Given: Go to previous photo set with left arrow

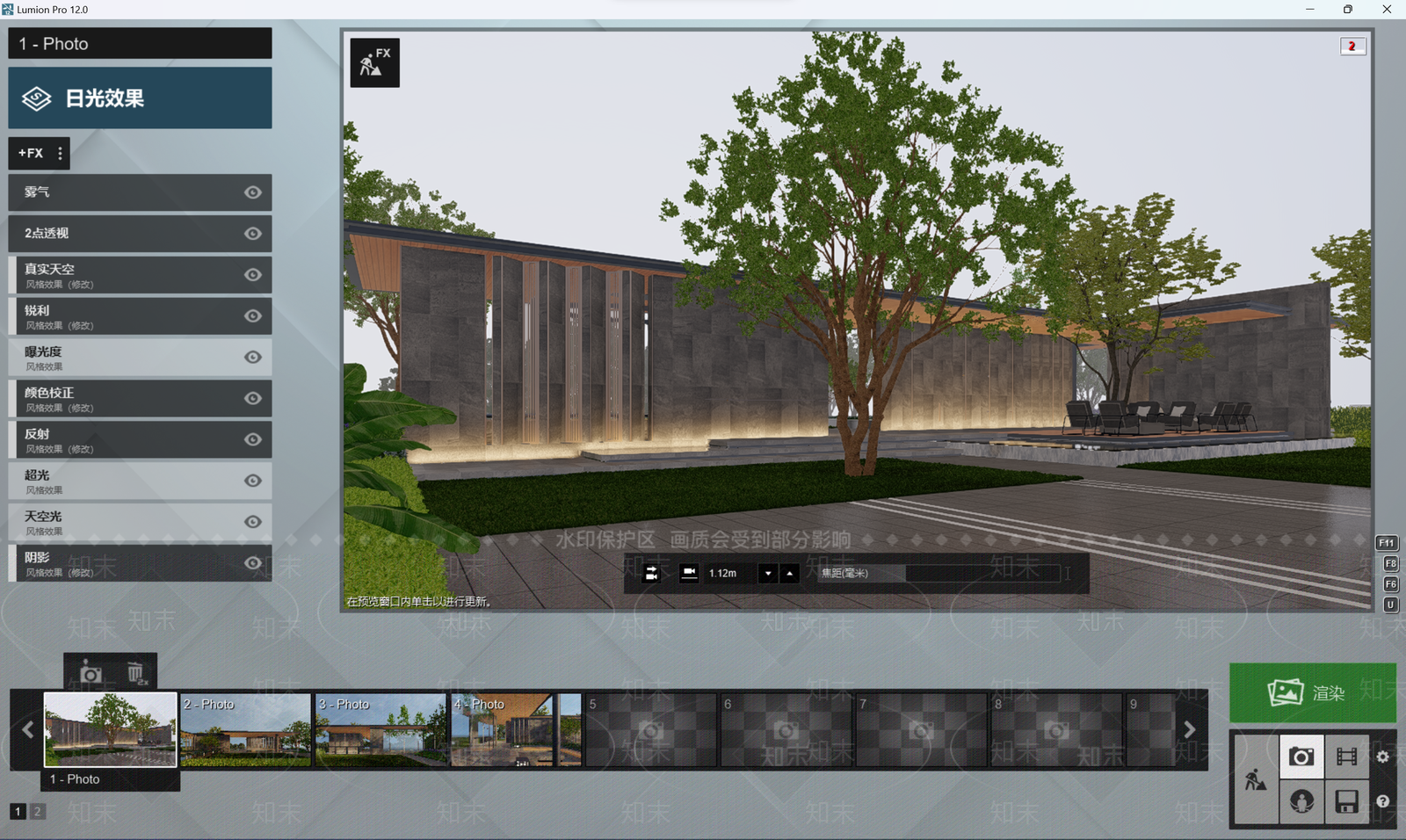Looking at the screenshot, I should click(x=27, y=729).
